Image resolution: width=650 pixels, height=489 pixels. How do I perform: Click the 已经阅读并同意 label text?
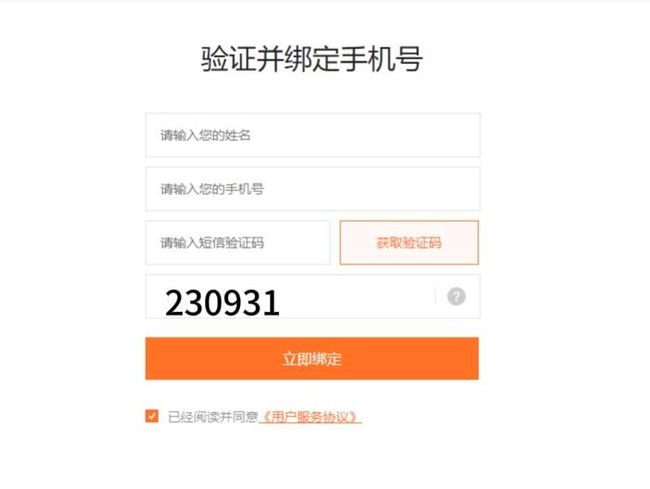click(213, 417)
